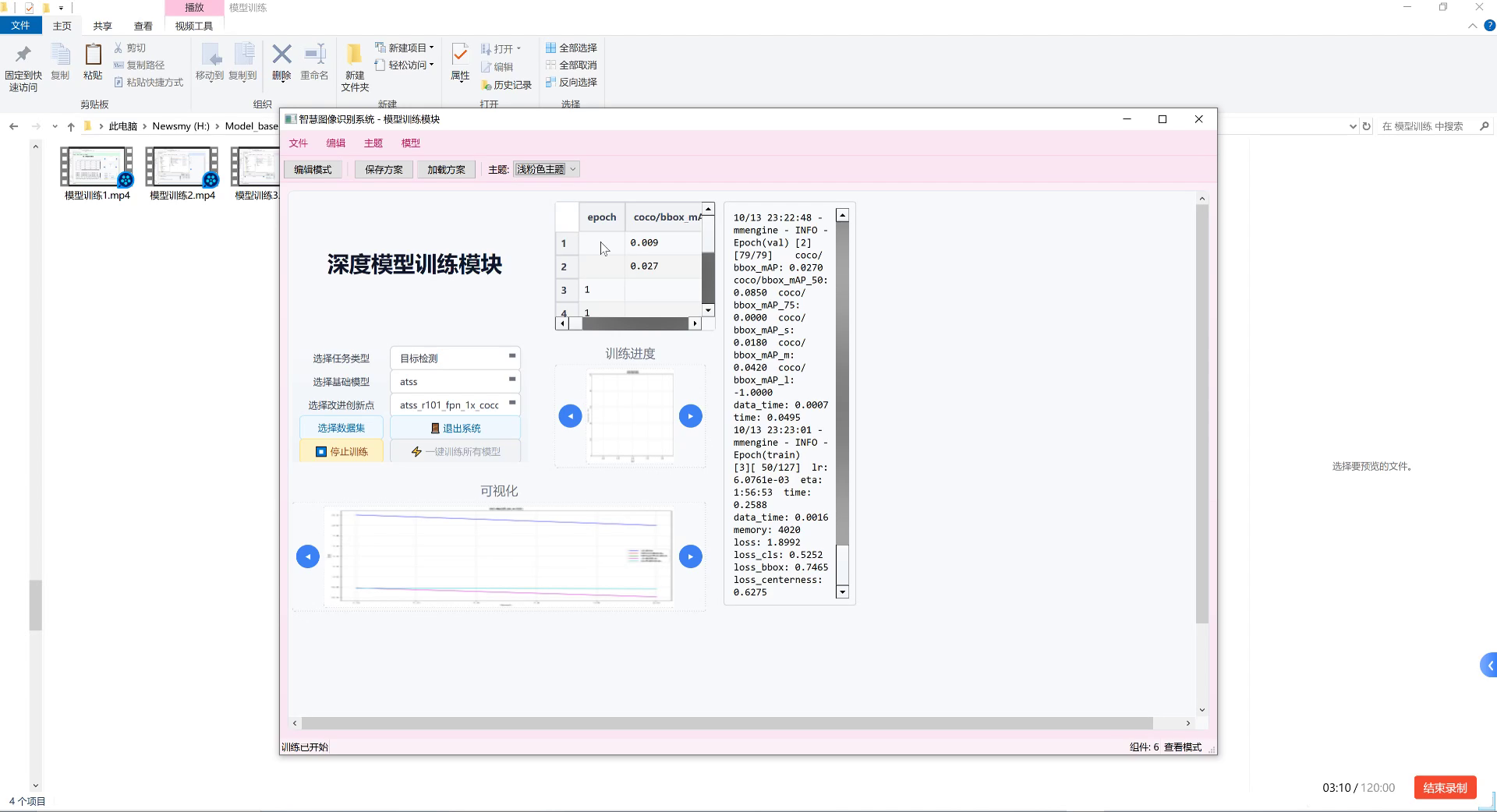The width and height of the screenshot is (1497, 812).
Task: Expand the 新建项目 dropdown in ribbon
Action: click(x=431, y=48)
